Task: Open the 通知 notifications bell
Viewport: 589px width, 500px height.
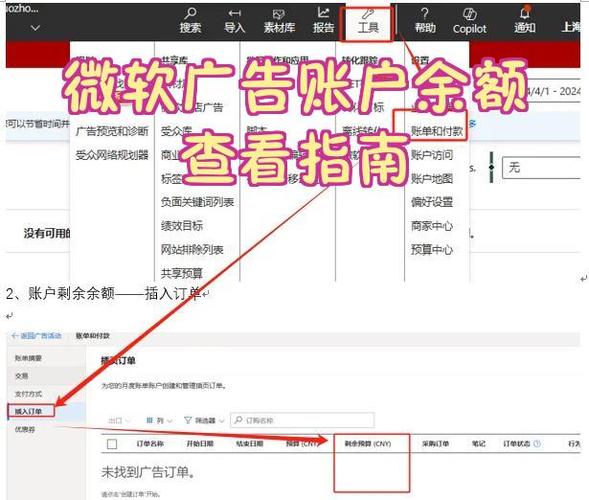Action: [525, 21]
